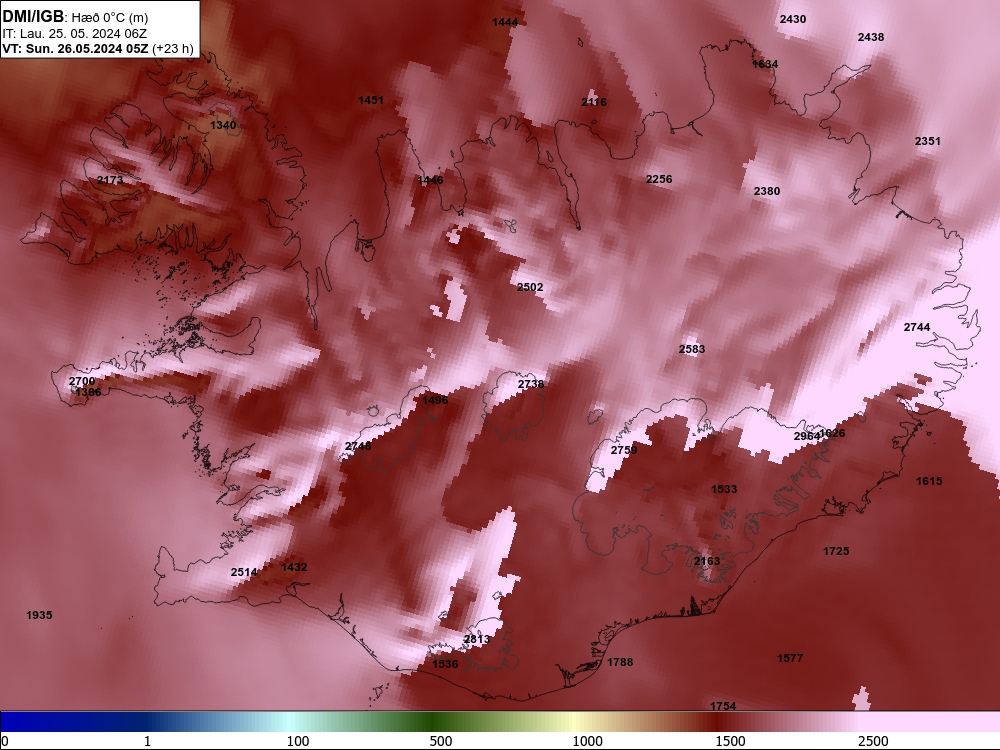Viewport: 1000px width, 750px height.
Task: Click the 2759 height label
Action: pos(624,450)
